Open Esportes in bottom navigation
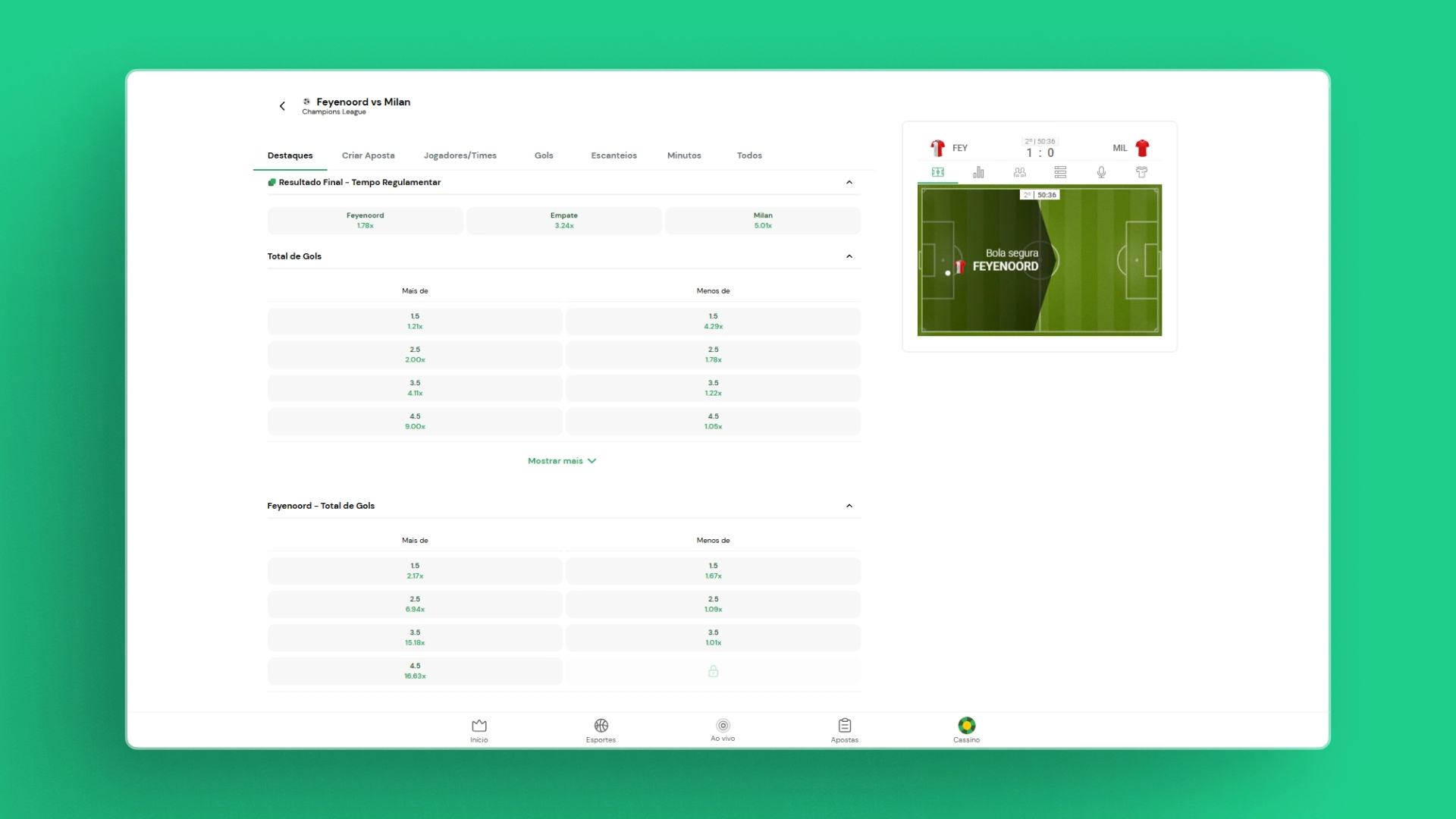Image resolution: width=1456 pixels, height=819 pixels. 601,731
